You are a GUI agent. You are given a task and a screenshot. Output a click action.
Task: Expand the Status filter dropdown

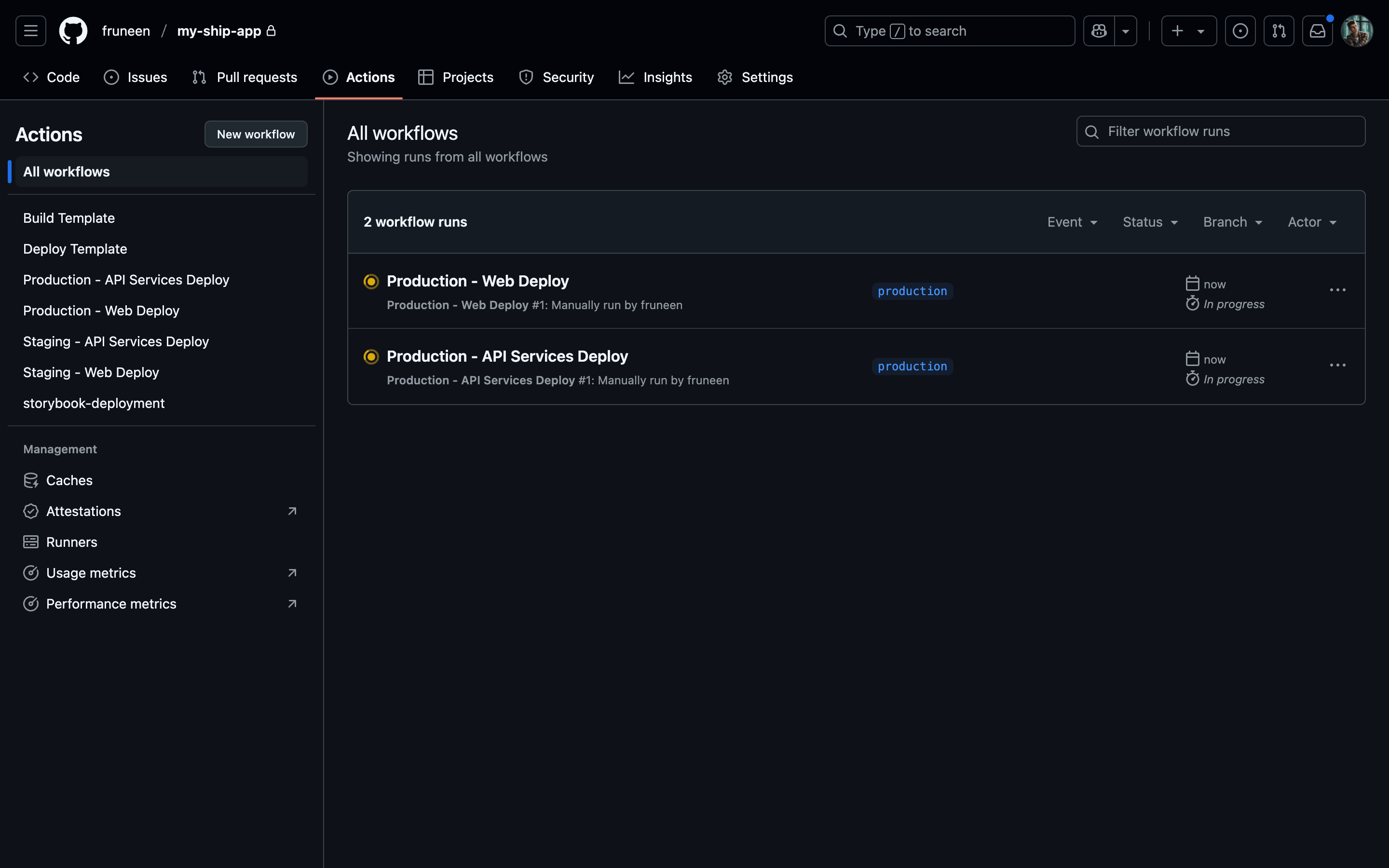coord(1150,222)
